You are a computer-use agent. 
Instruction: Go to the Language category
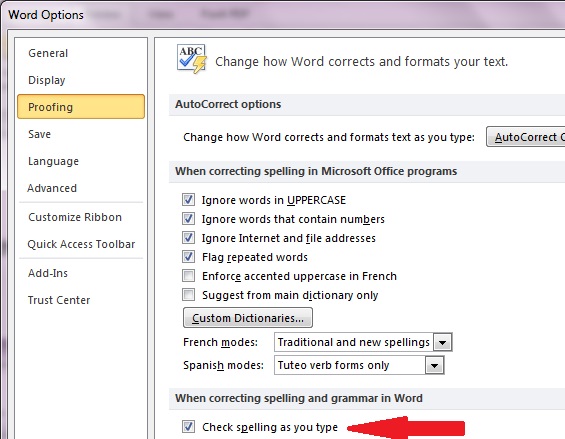click(53, 161)
